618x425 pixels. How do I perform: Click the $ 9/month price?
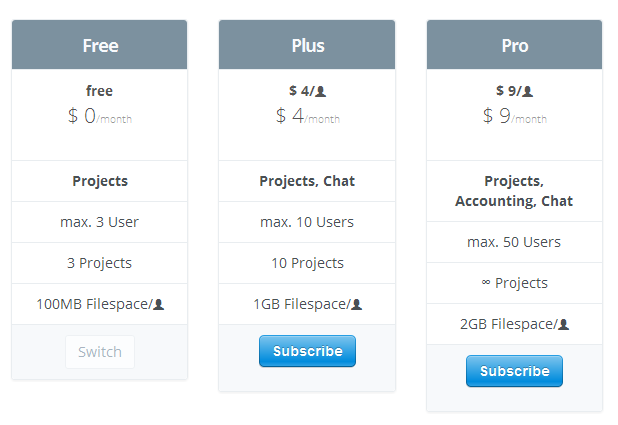pos(515,116)
